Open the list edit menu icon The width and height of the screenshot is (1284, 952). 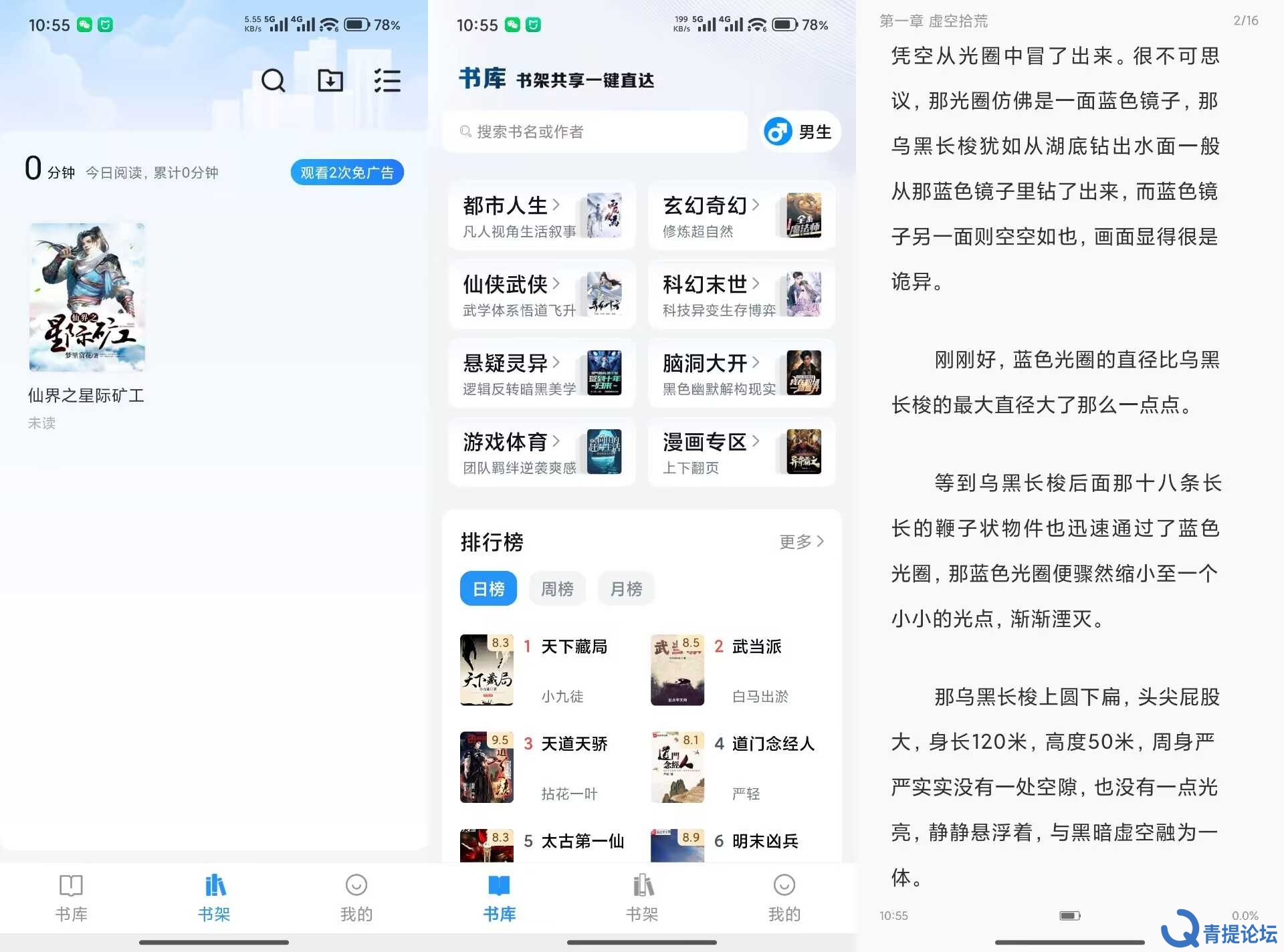pos(387,81)
